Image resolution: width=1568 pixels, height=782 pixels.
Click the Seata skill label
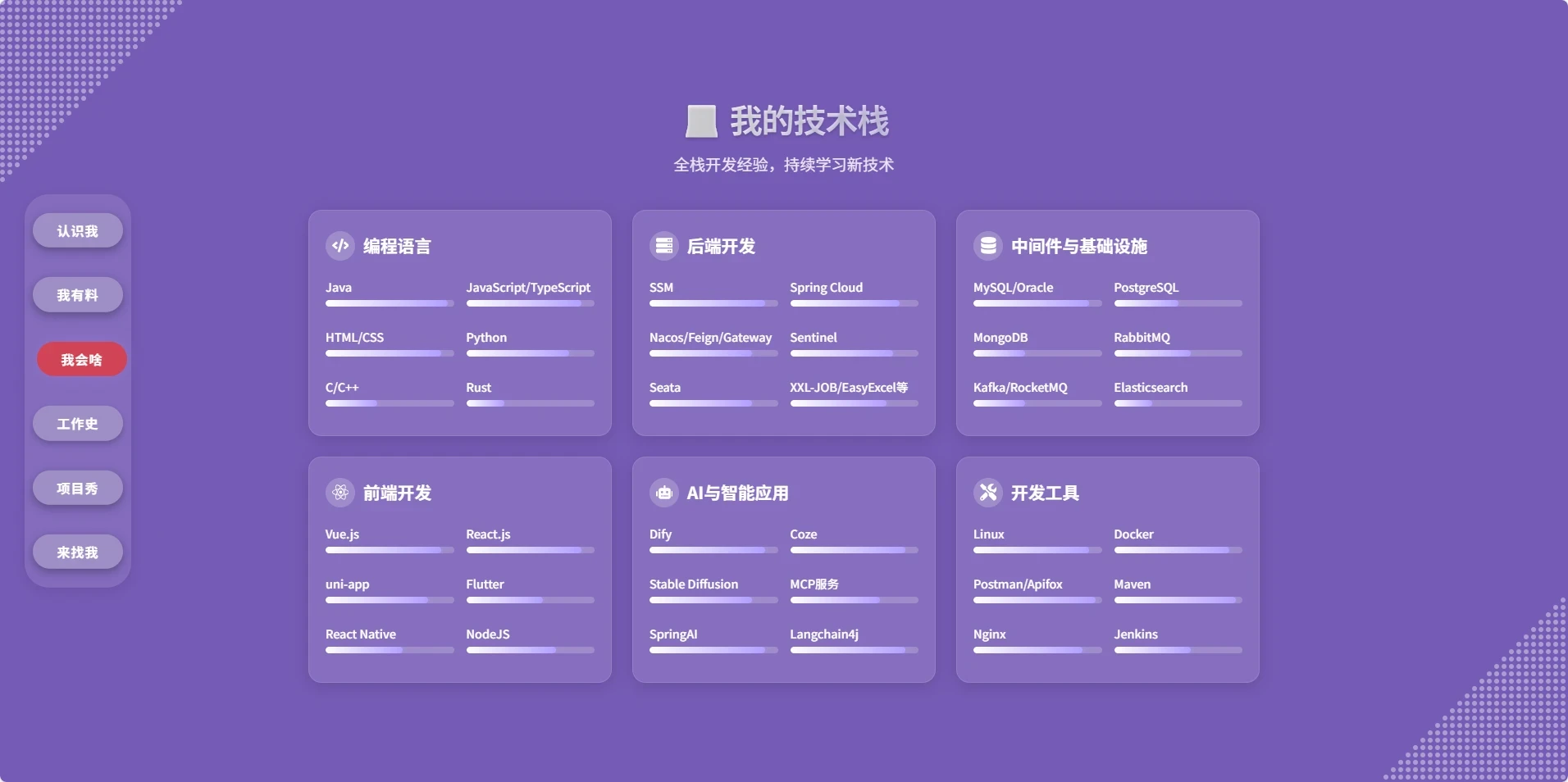coord(665,388)
